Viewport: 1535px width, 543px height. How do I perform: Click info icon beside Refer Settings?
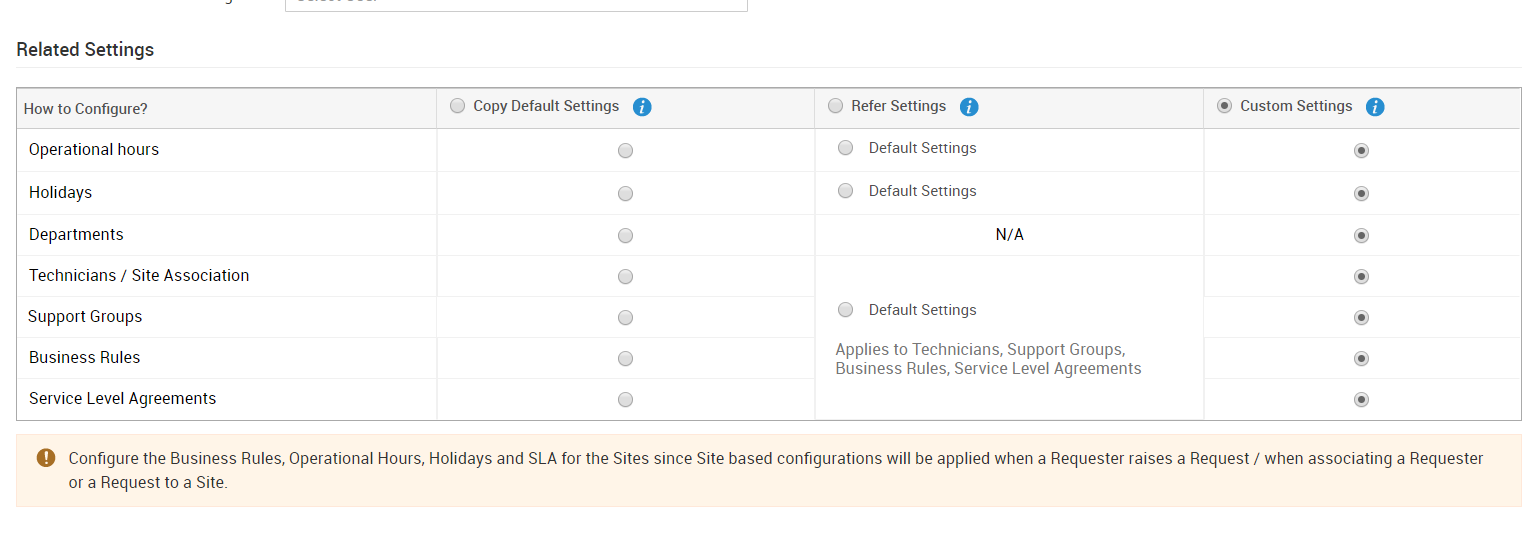pos(968,107)
